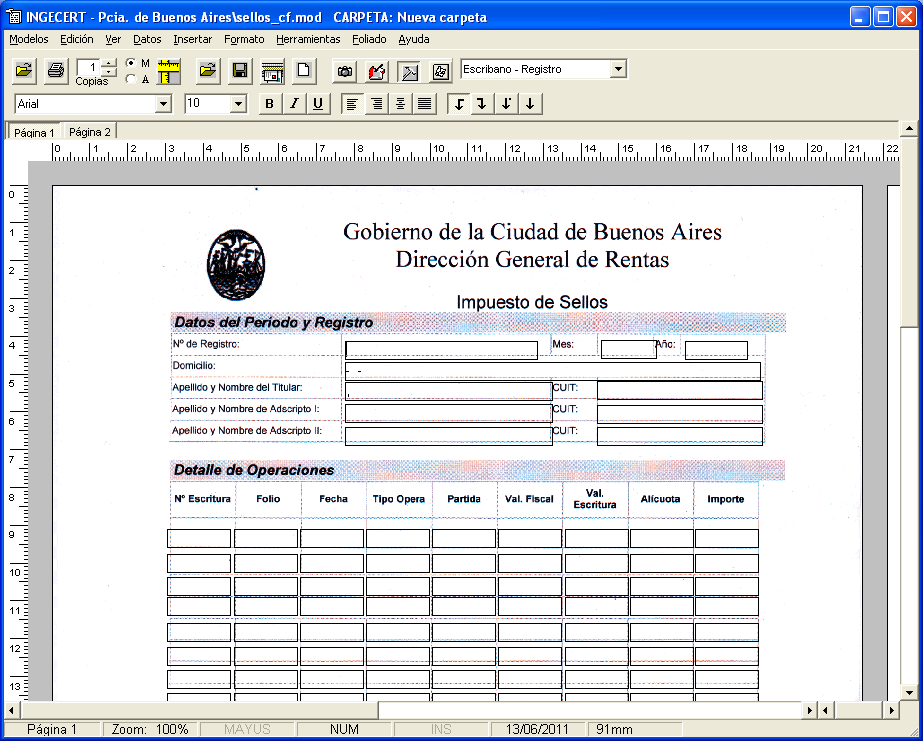The width and height of the screenshot is (923, 741).
Task: Click the date 13/06/2011 in the status bar
Action: coord(537,730)
